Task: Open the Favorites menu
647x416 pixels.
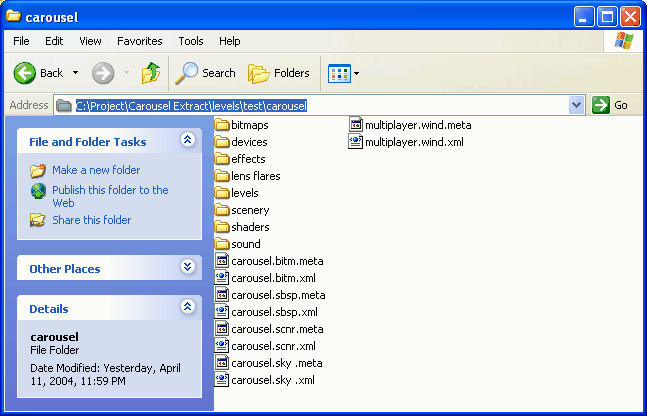Action: click(139, 41)
